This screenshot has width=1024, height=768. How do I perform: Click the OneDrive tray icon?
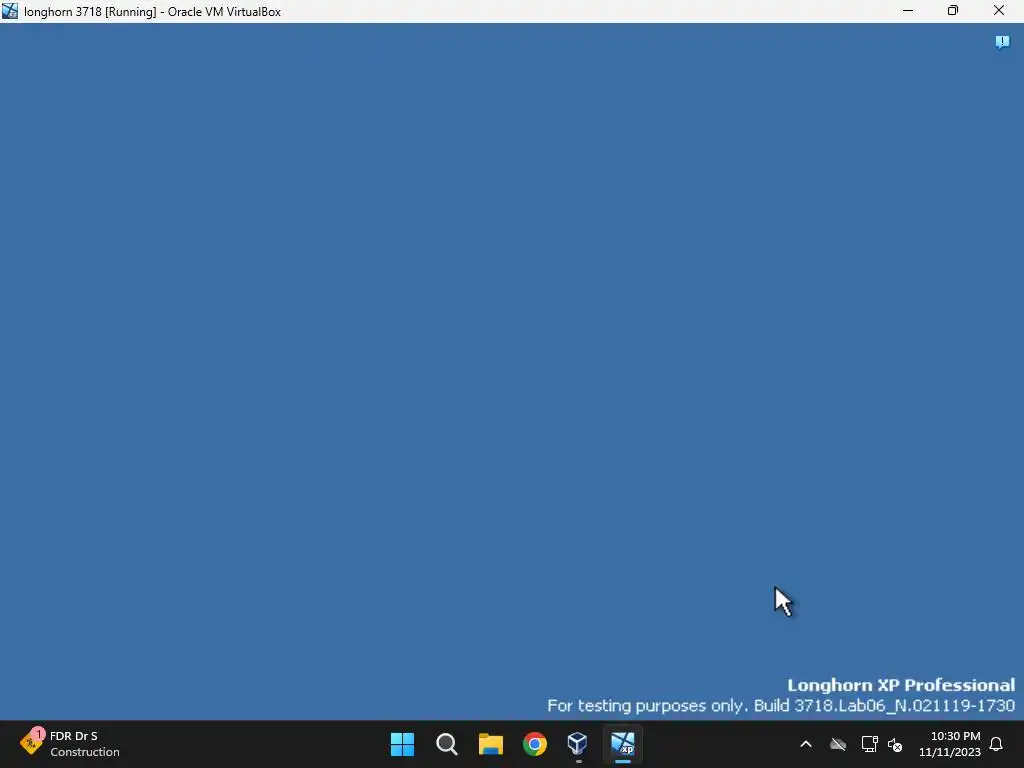[x=838, y=744]
